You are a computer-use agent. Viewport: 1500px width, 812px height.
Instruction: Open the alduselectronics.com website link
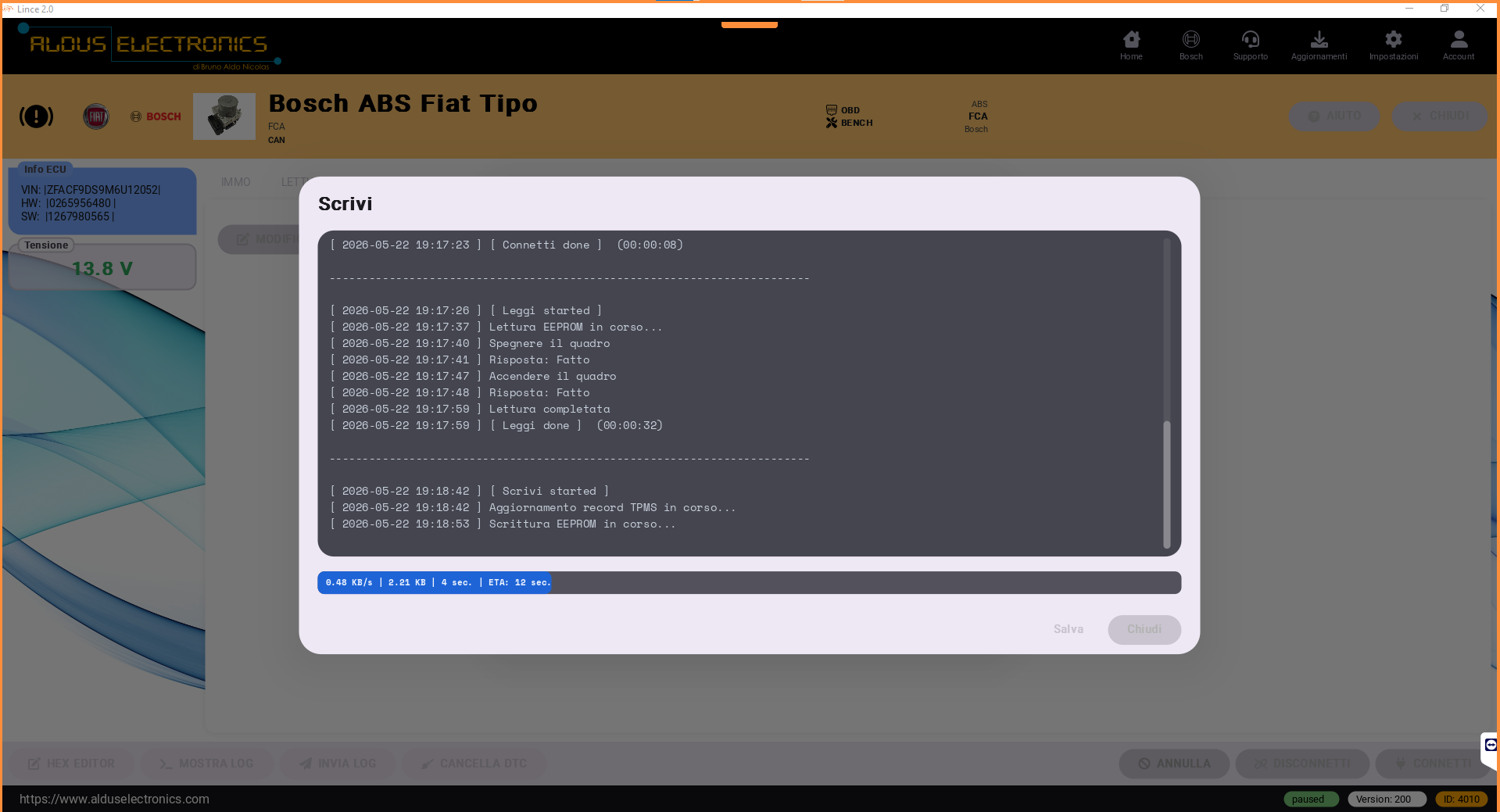tap(114, 799)
